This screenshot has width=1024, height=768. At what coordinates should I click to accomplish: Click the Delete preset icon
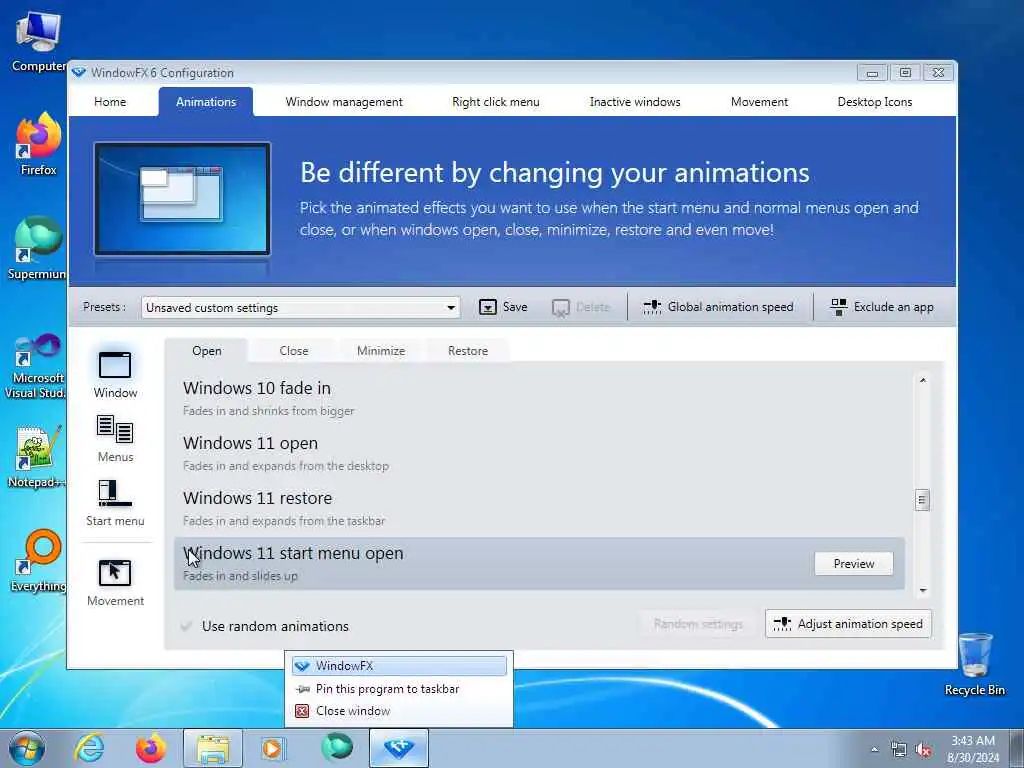pyautogui.click(x=561, y=308)
